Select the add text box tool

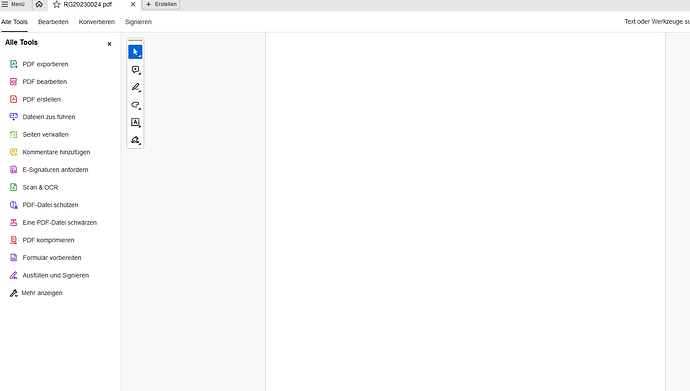pos(135,122)
